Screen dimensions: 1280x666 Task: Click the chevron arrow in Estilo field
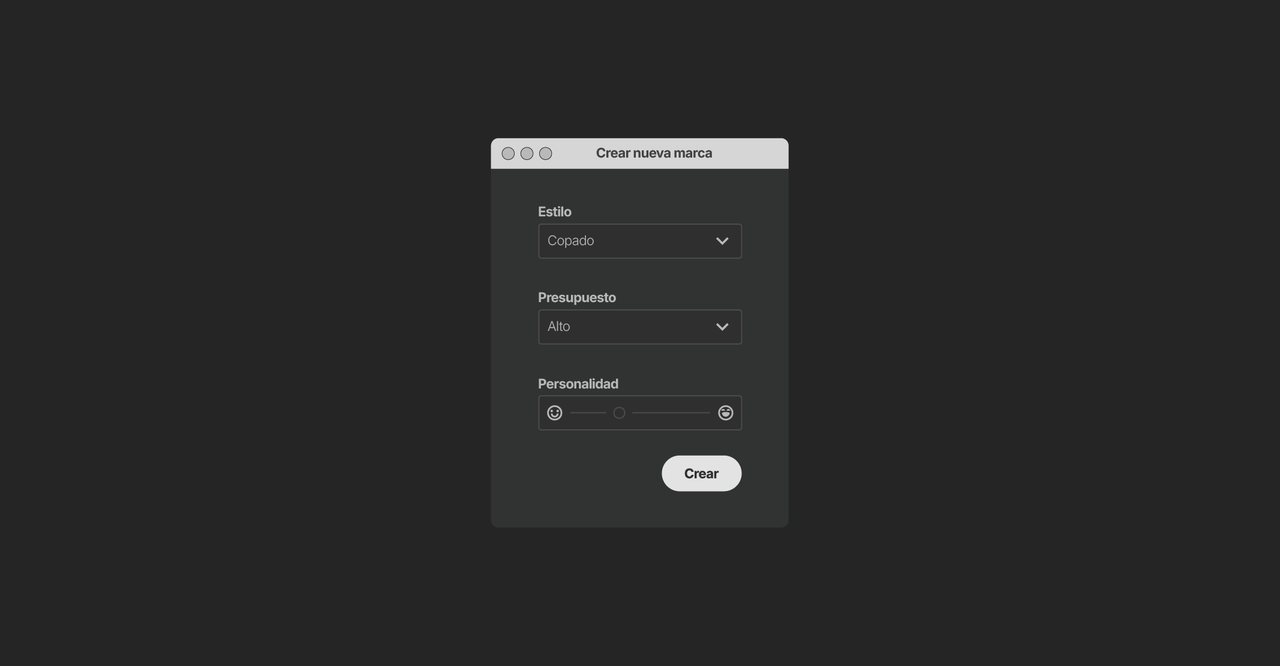click(x=722, y=241)
